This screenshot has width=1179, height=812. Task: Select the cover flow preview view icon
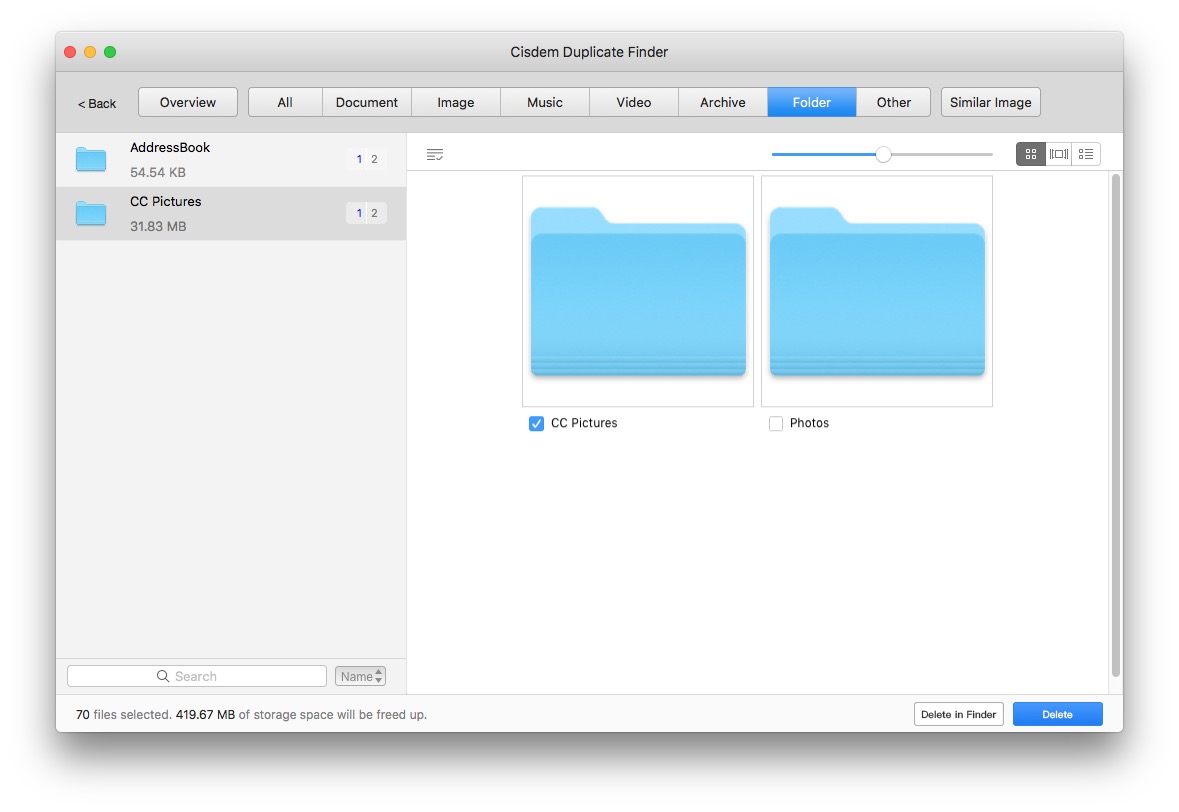pyautogui.click(x=1058, y=153)
